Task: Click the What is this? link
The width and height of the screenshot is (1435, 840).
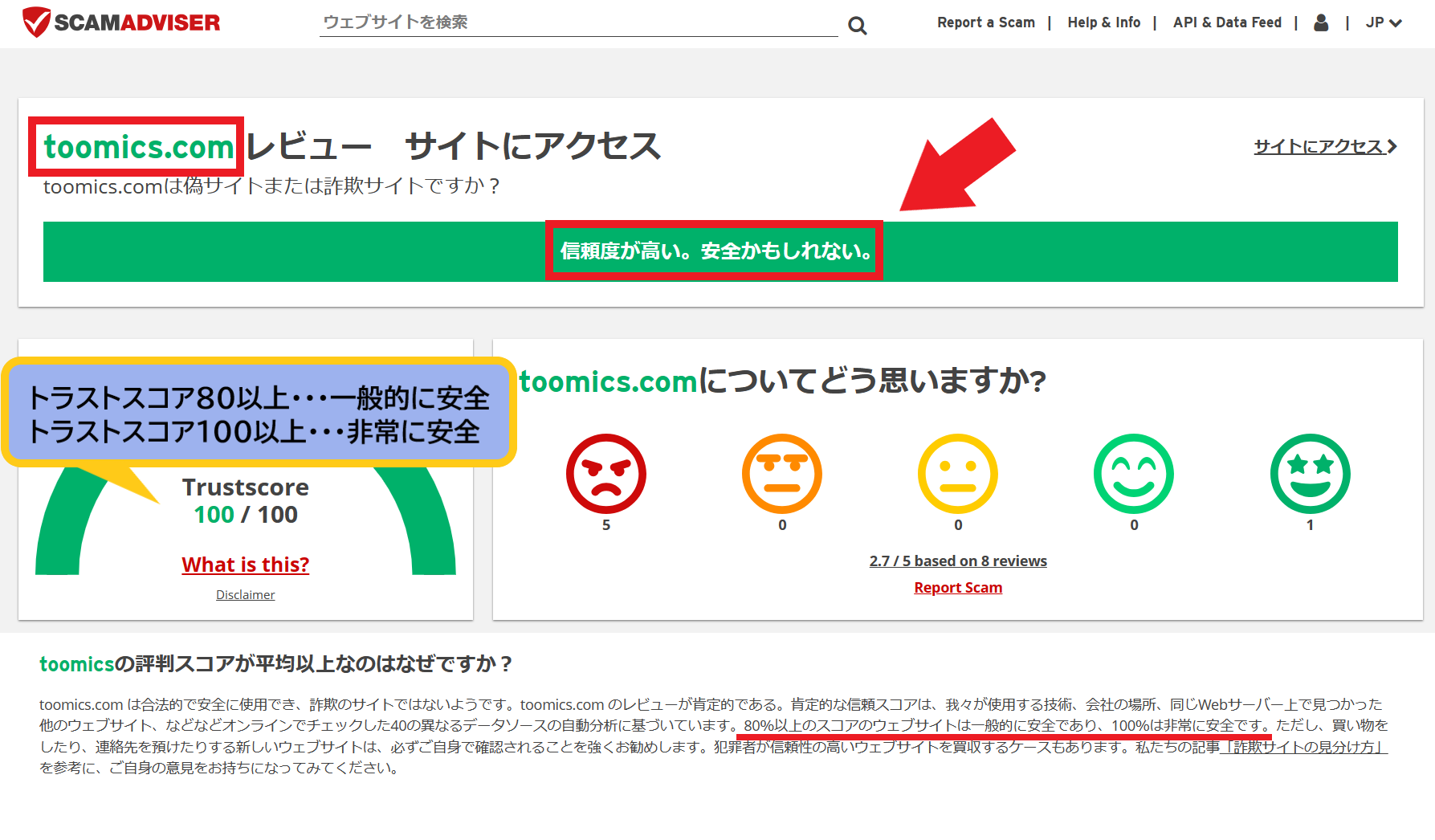Action: (x=246, y=565)
